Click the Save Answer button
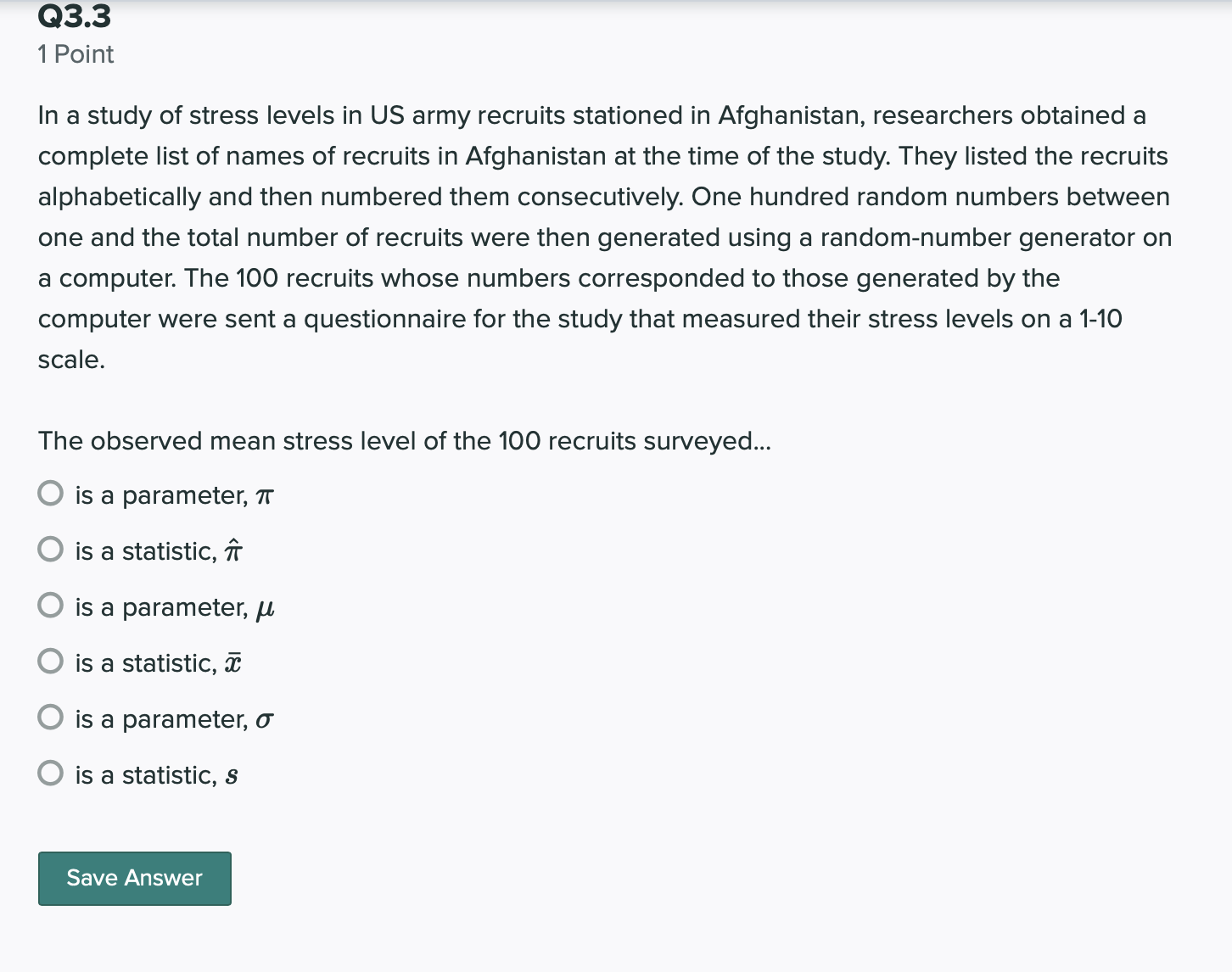The height and width of the screenshot is (972, 1232). [134, 878]
